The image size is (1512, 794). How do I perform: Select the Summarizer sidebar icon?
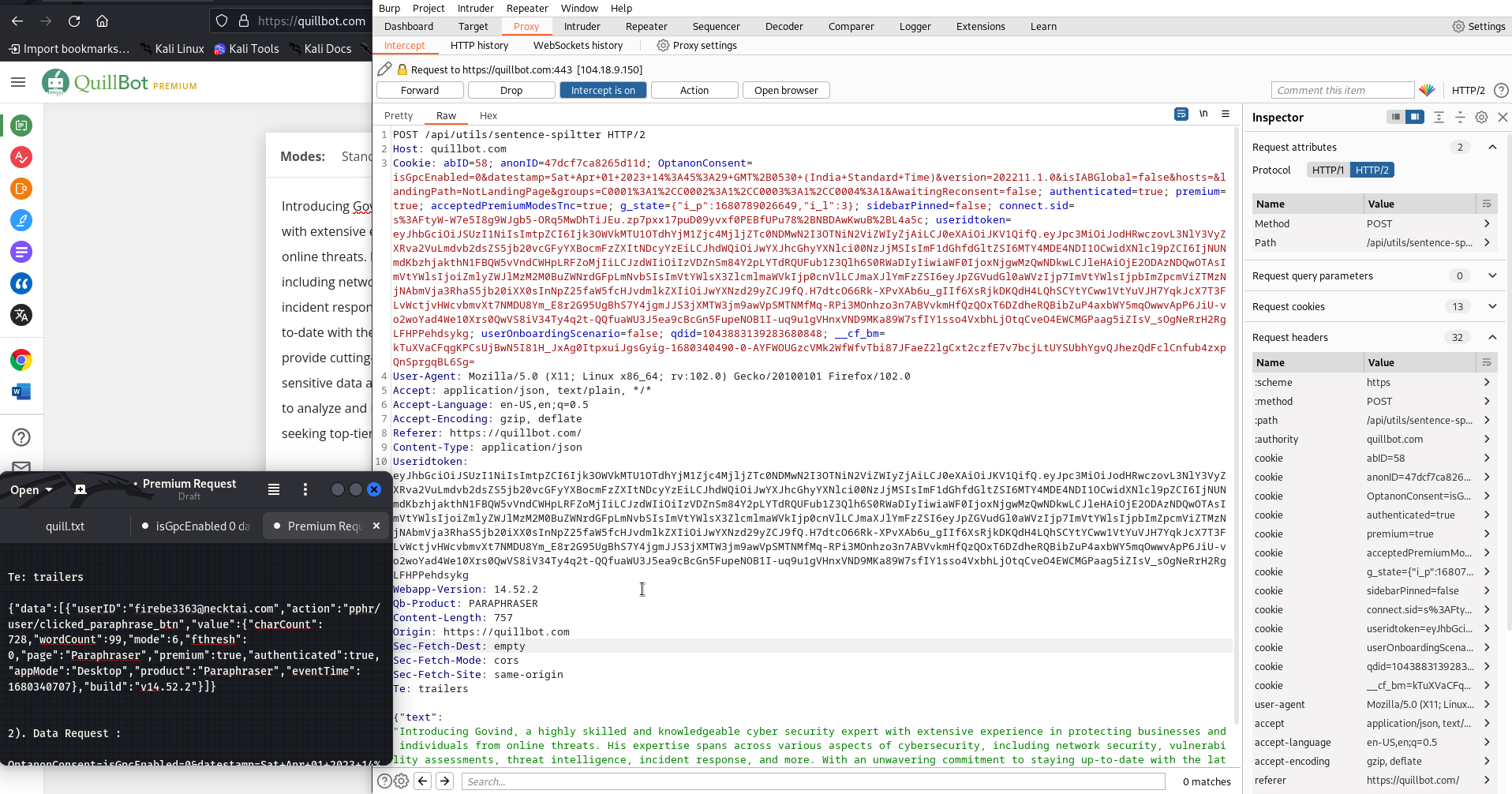(x=21, y=252)
